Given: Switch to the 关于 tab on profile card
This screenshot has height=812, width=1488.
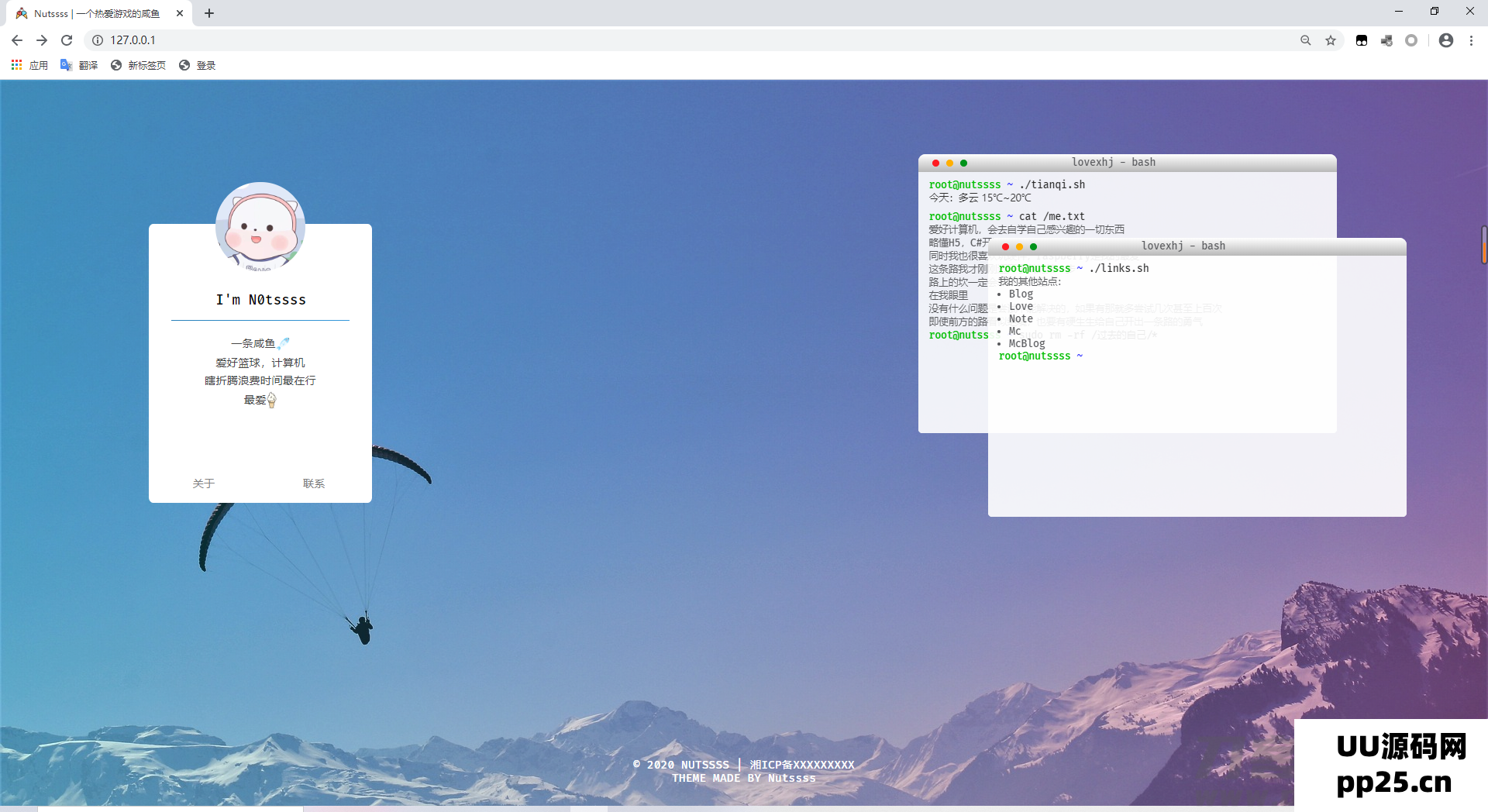Looking at the screenshot, I should [x=204, y=483].
